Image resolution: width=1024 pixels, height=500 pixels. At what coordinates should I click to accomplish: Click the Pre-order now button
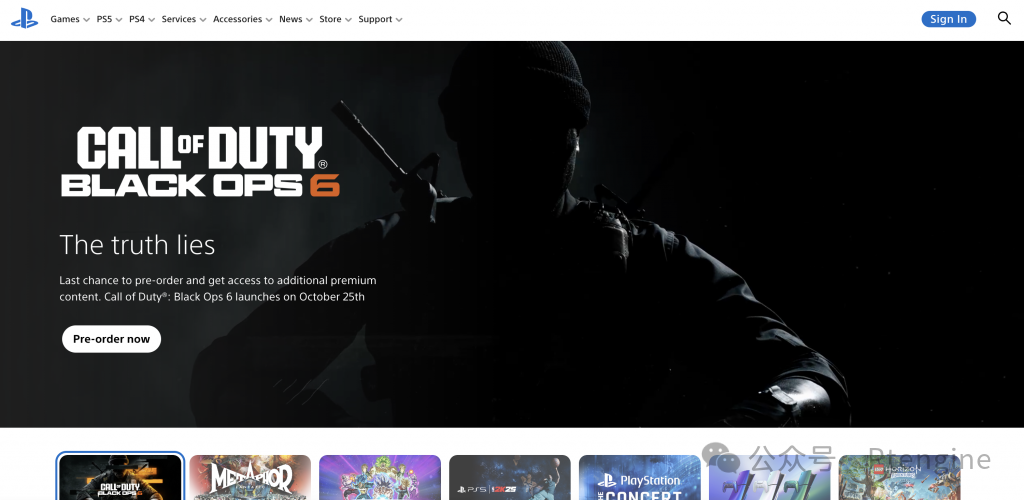pos(112,339)
